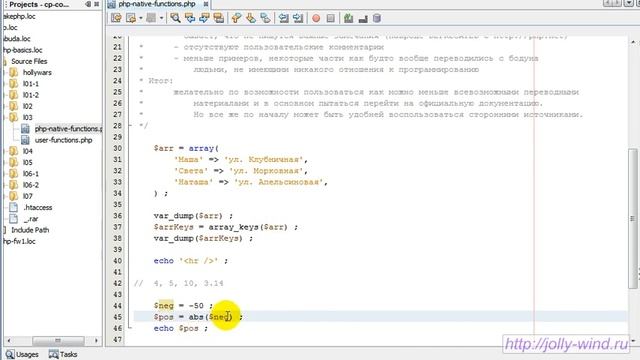Select the l03 folder
Screen dimensions: 640x360
pos(27,118)
